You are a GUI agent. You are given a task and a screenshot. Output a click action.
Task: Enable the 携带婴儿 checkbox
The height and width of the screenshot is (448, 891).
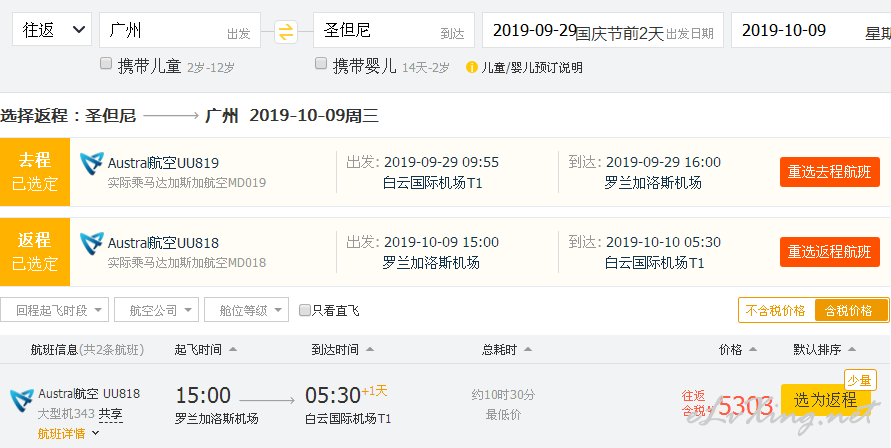coord(320,64)
